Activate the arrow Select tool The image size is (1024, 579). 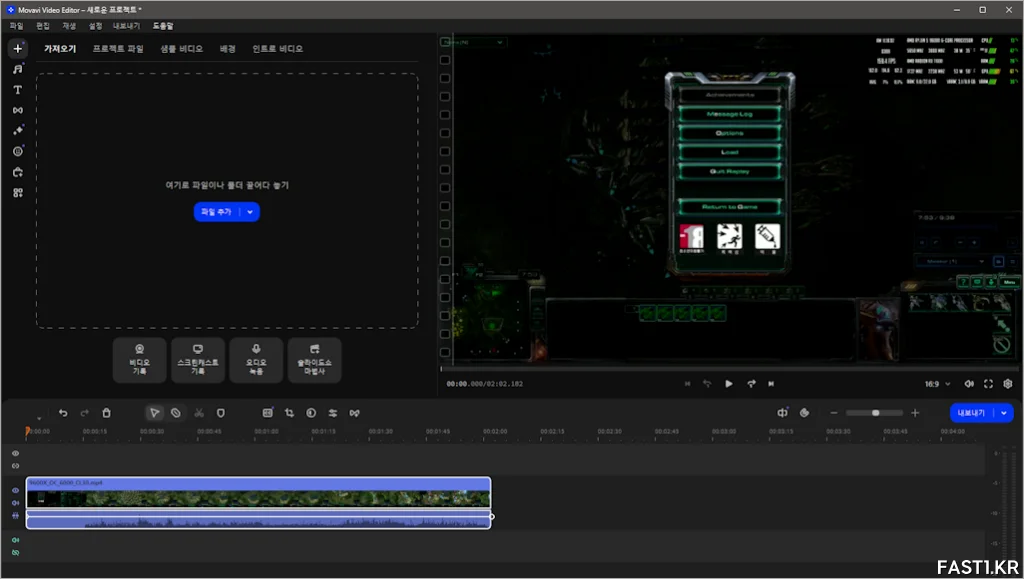(x=154, y=413)
